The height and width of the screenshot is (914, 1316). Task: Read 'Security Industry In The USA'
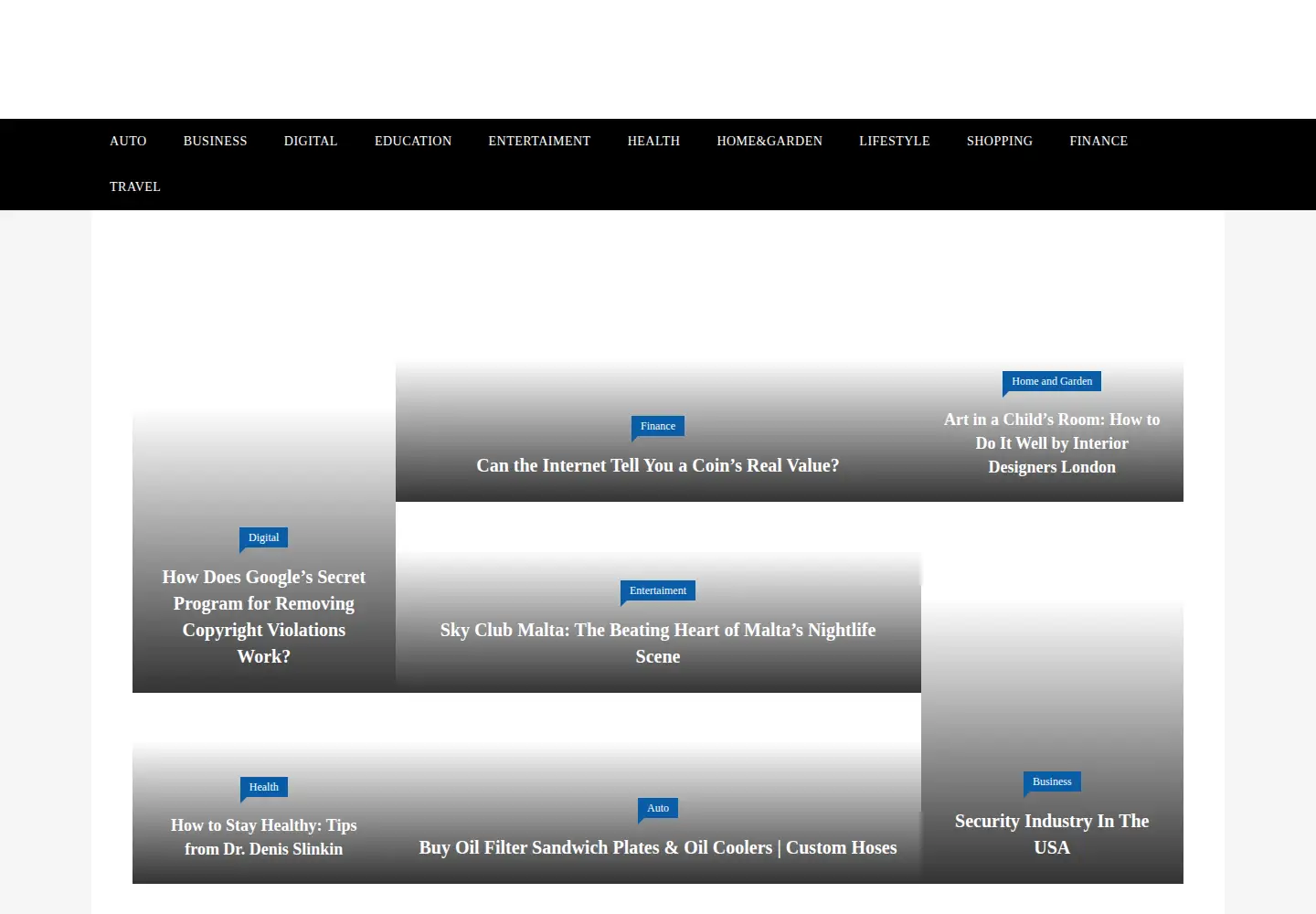(x=1052, y=834)
